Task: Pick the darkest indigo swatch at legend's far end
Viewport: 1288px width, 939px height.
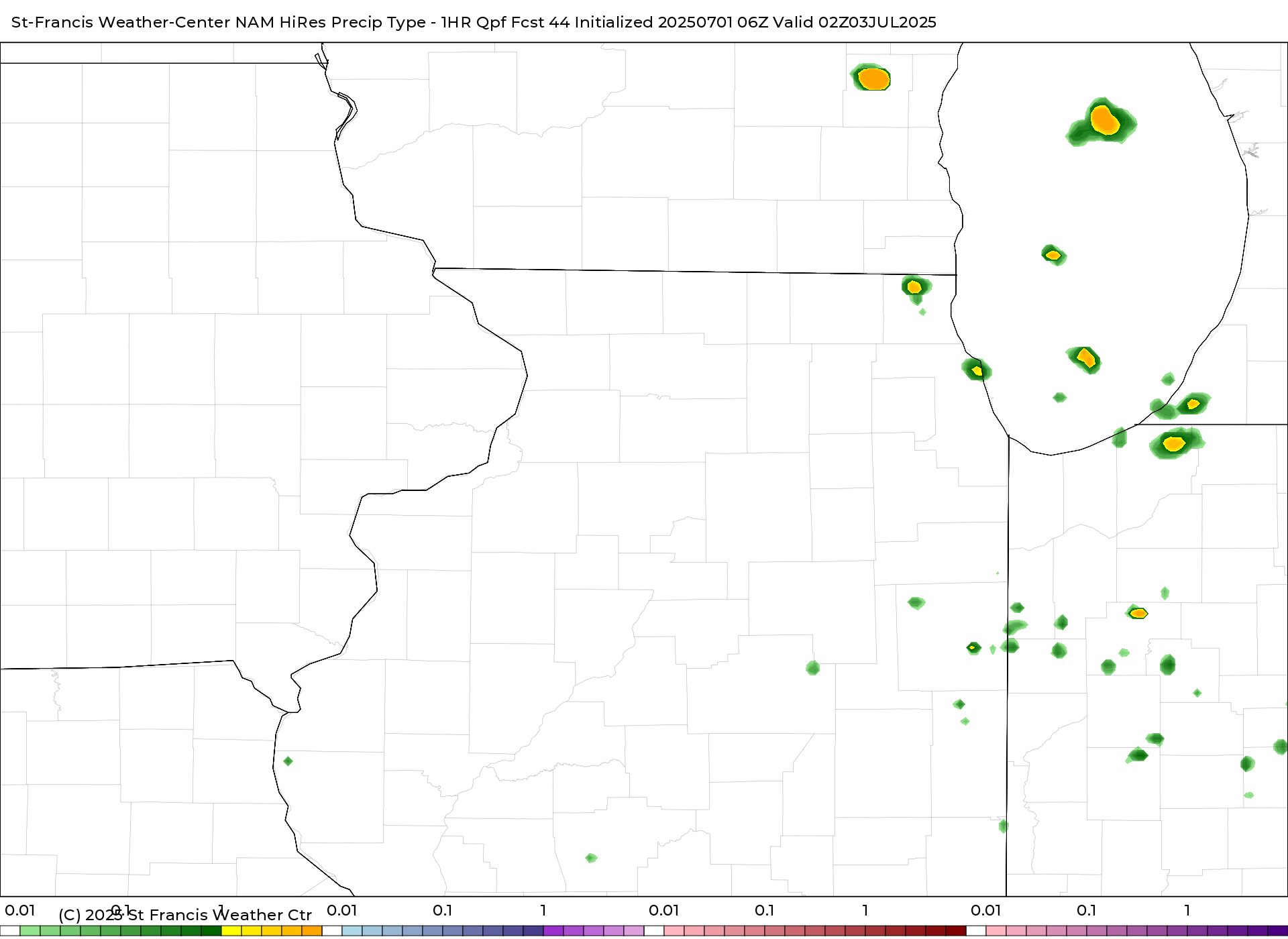Action: click(x=1278, y=931)
